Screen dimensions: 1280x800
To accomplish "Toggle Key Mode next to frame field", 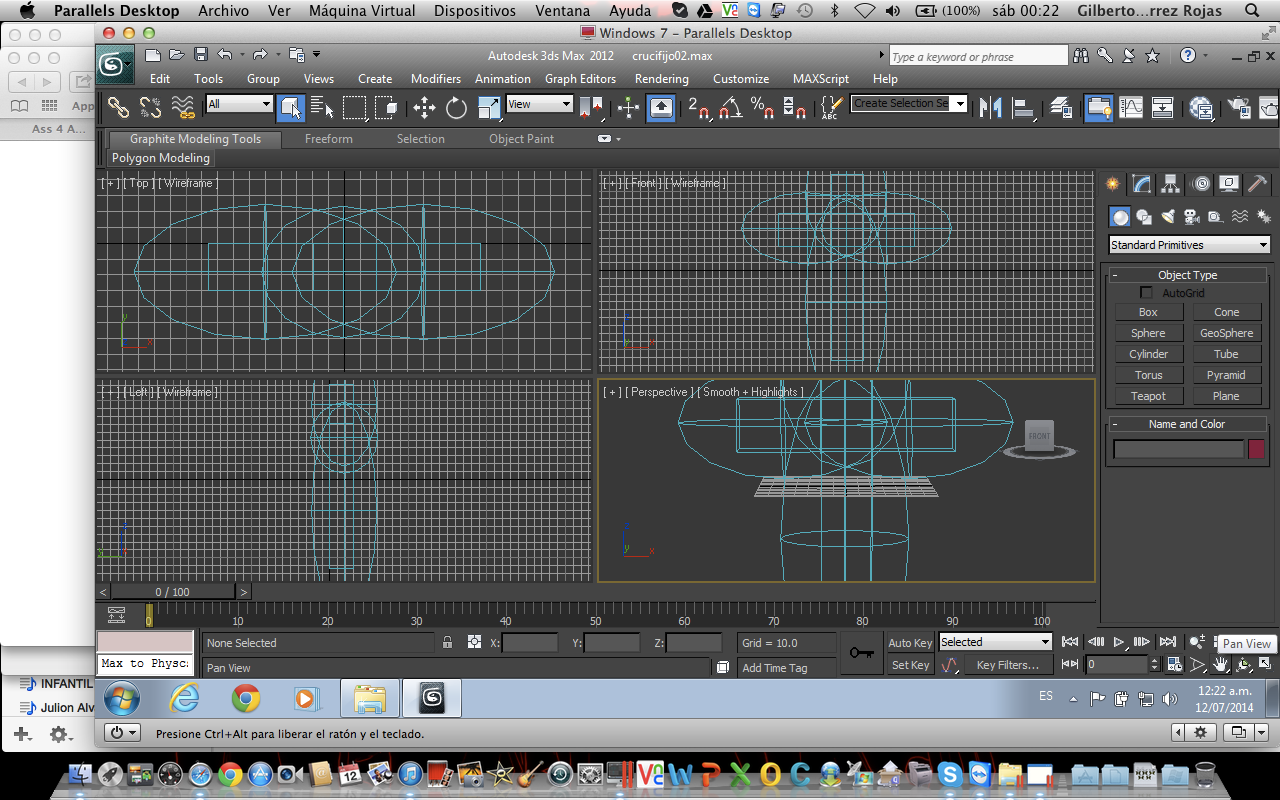I will [x=1070, y=664].
